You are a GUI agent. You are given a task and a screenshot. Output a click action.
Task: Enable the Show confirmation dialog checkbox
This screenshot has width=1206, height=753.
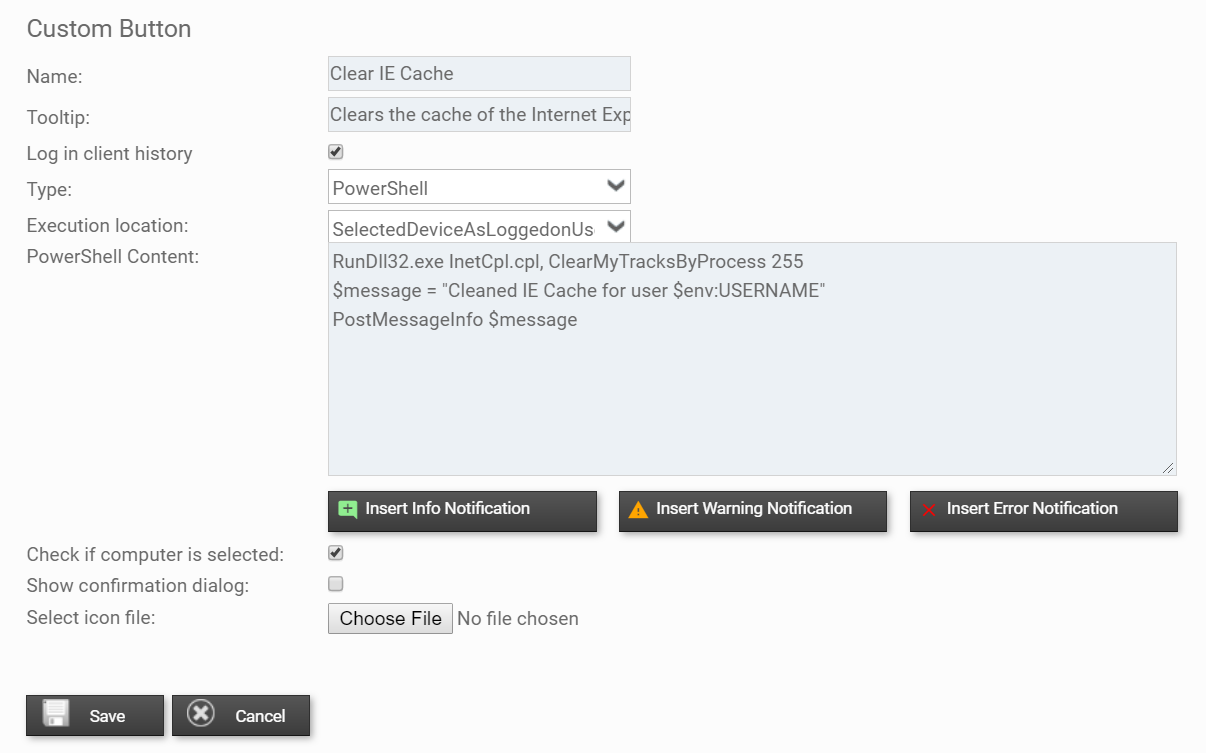[x=336, y=583]
